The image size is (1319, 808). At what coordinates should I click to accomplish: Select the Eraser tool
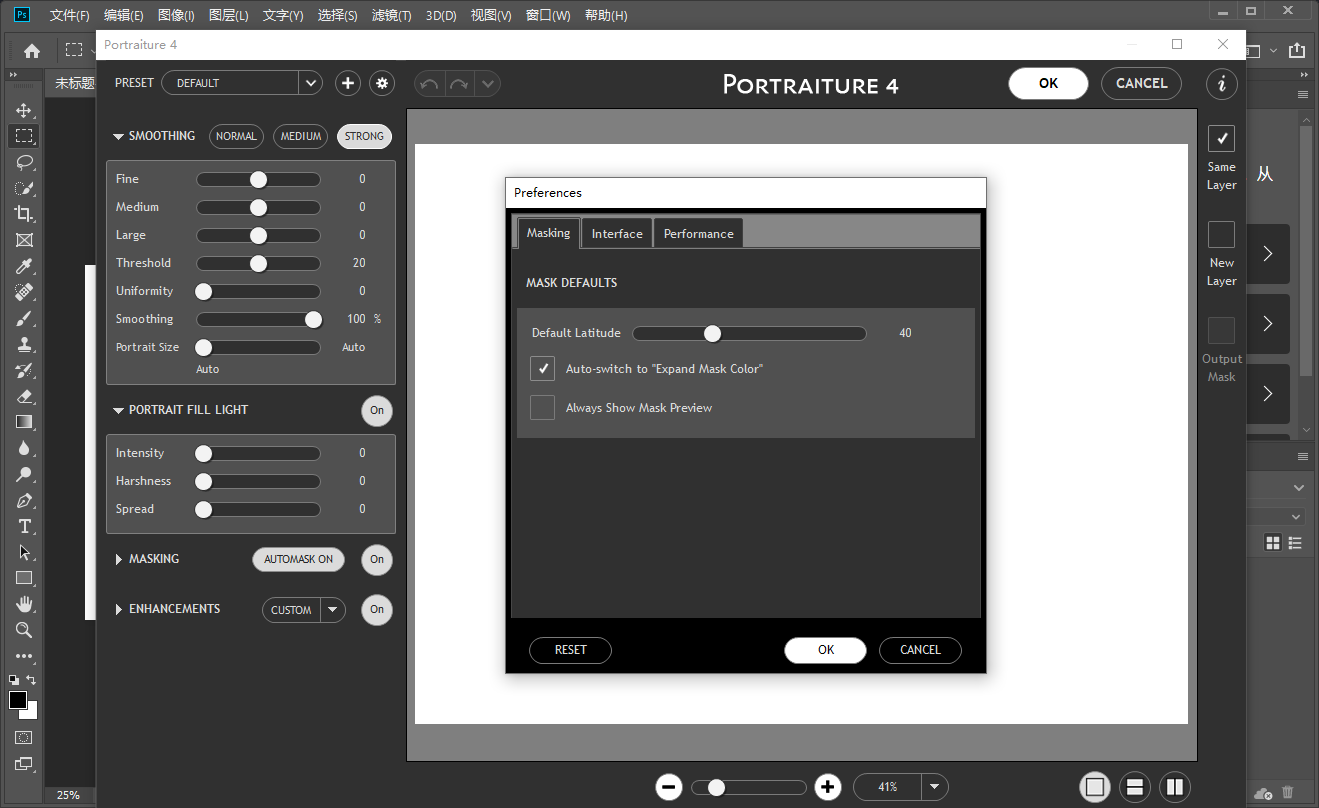pos(24,396)
